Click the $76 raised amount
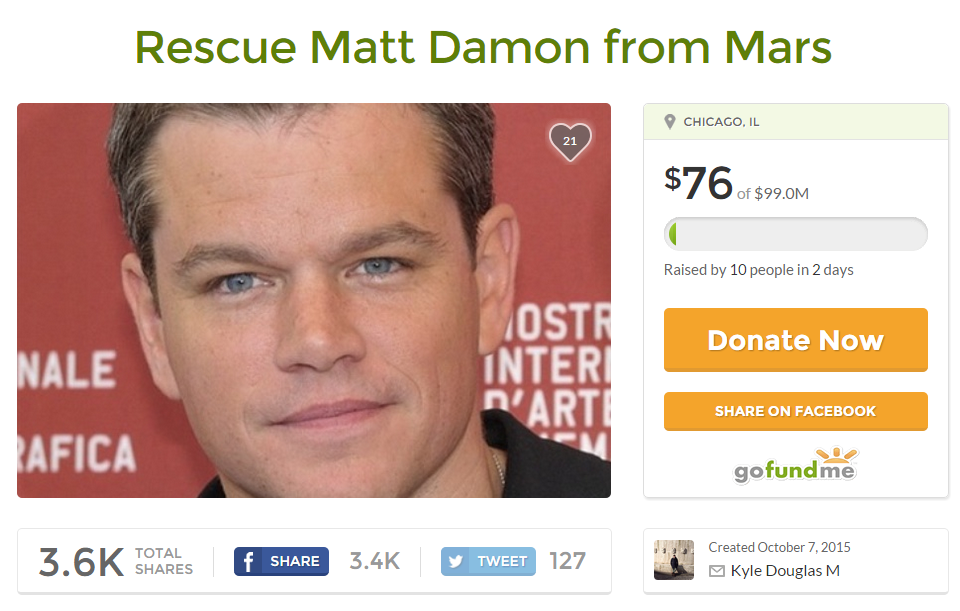The image size is (960, 611). [x=699, y=182]
